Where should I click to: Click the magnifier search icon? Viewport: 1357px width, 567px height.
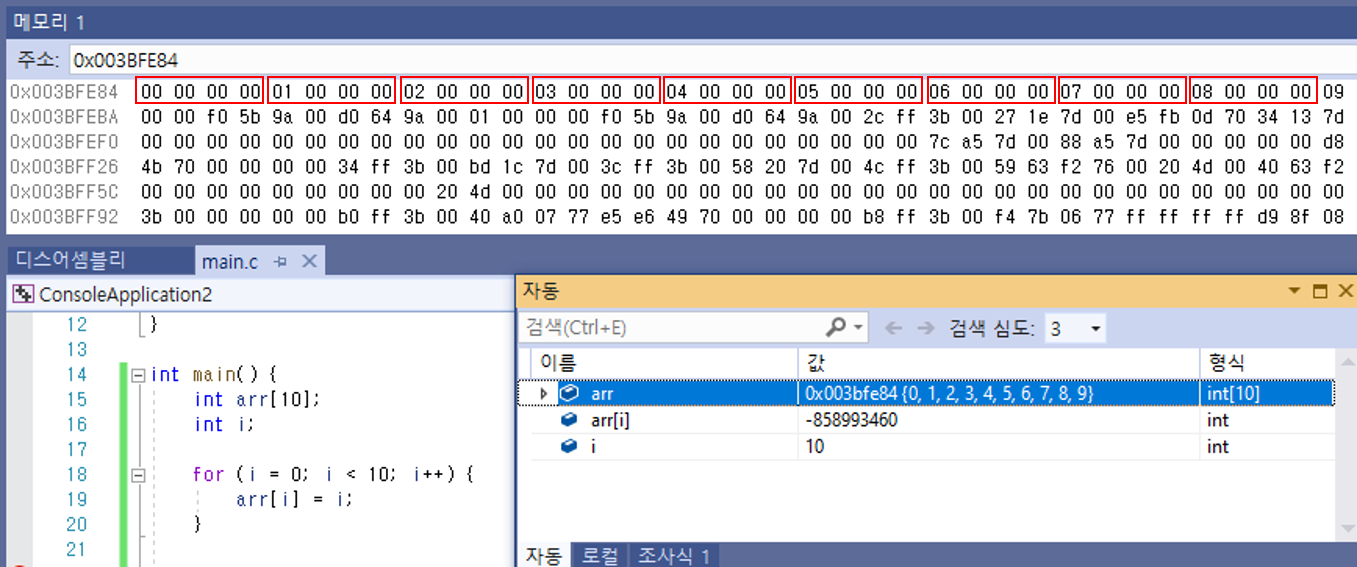(x=836, y=327)
